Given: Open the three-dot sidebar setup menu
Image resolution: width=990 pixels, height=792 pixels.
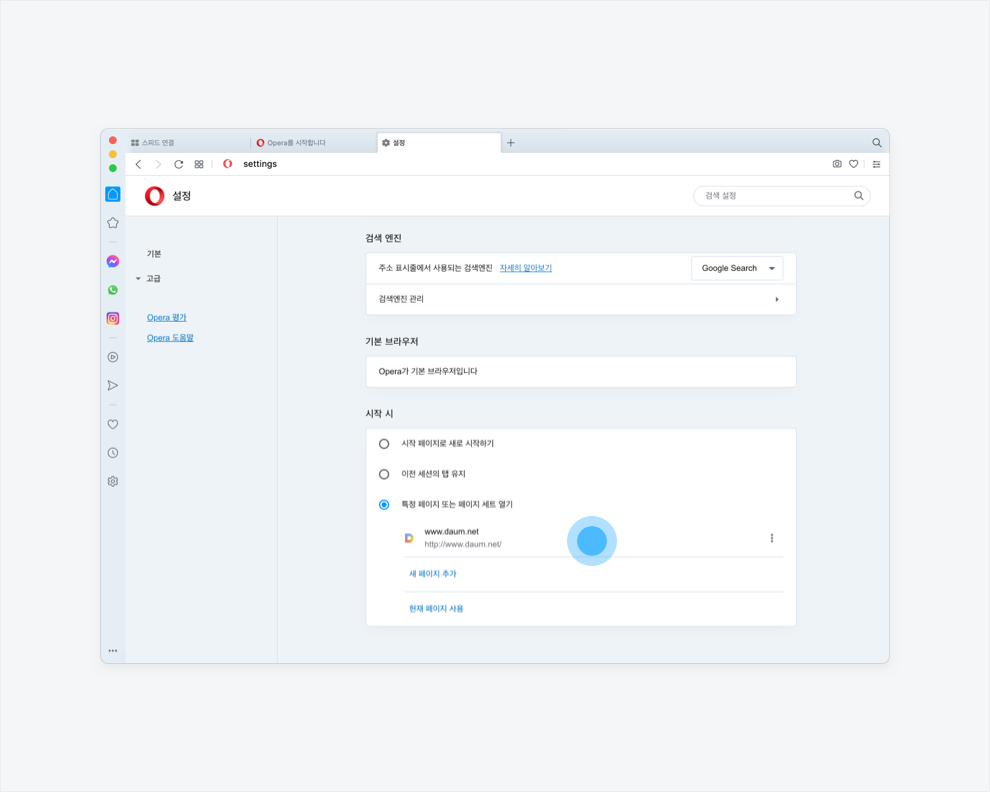Looking at the screenshot, I should pos(113,651).
